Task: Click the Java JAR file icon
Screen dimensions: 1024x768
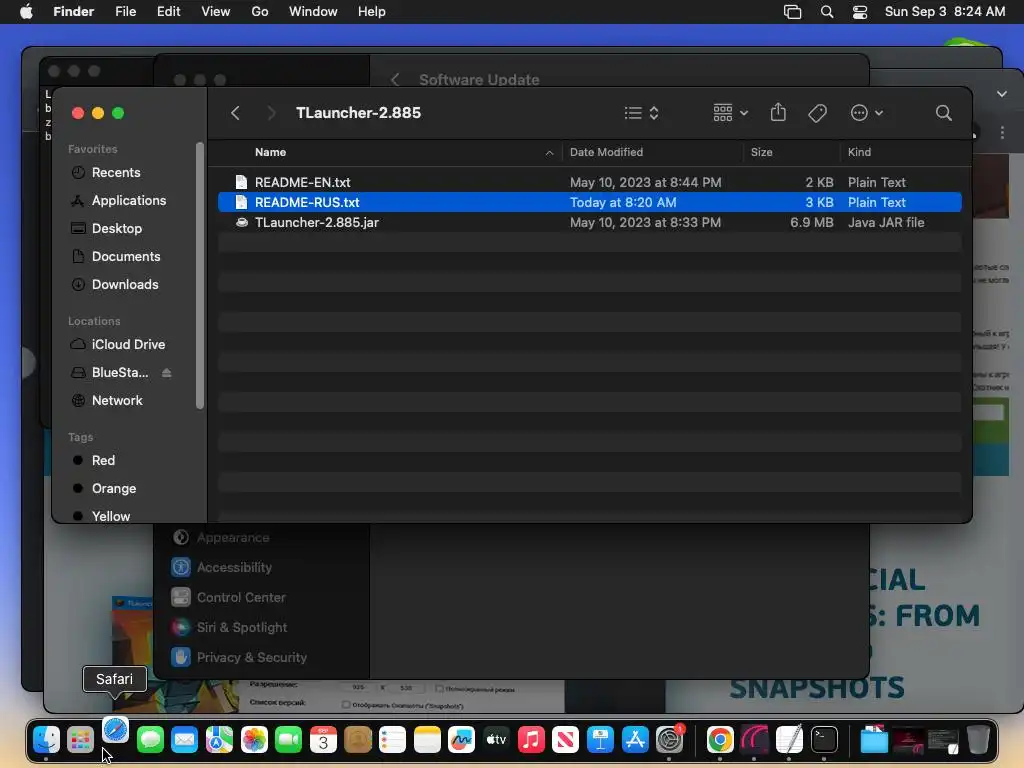Action: 242,222
